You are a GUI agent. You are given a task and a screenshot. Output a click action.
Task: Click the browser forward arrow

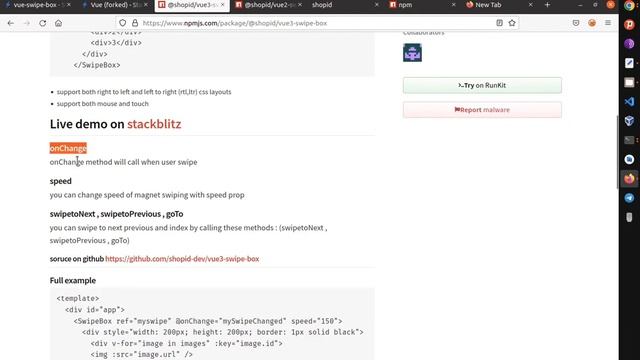[x=27, y=23]
